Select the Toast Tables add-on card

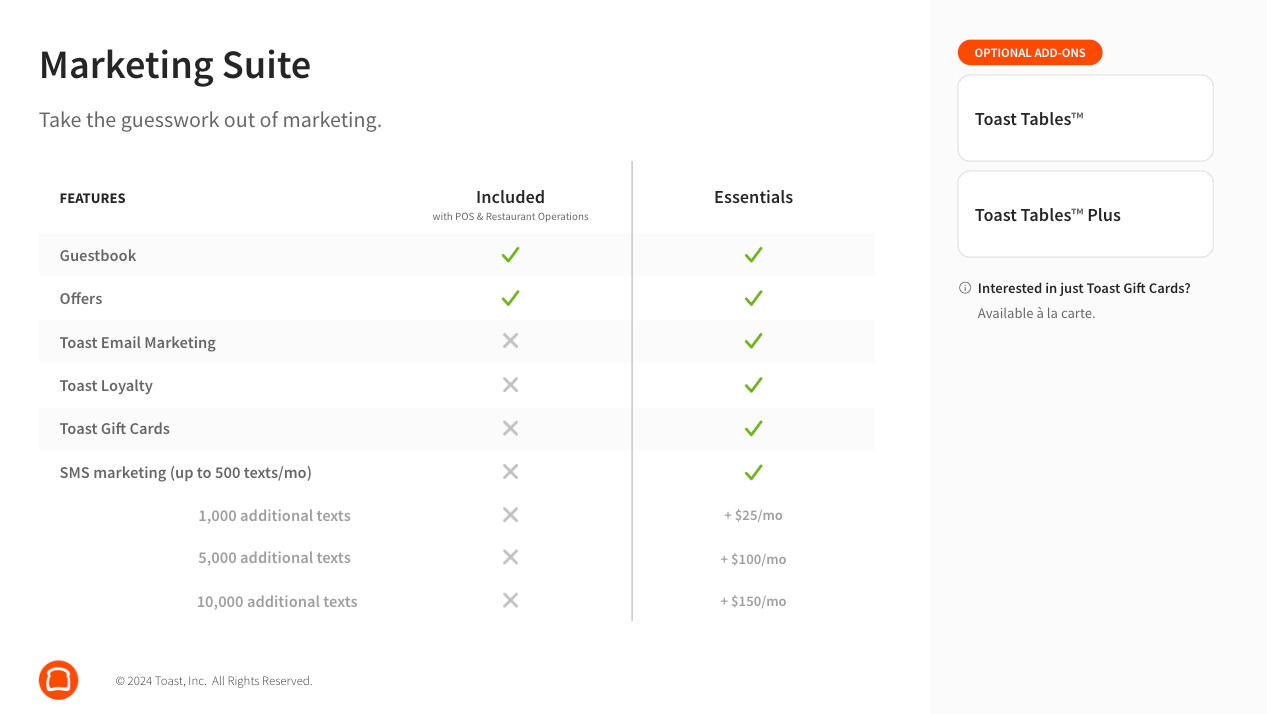click(1085, 118)
